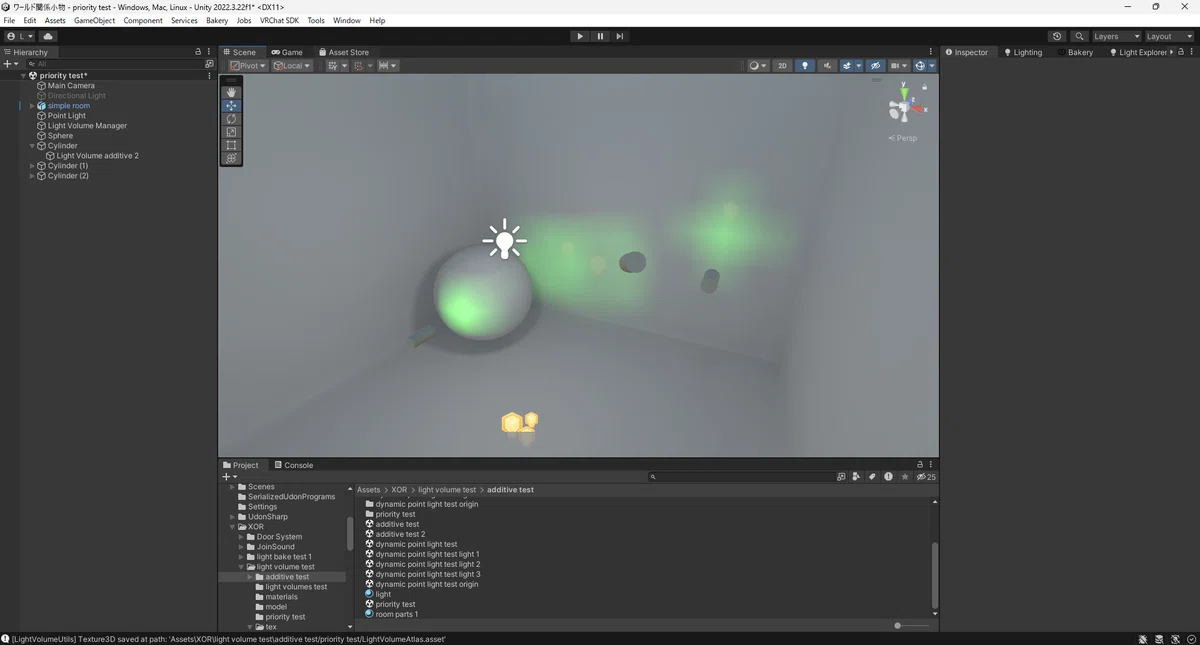Toggle Project panel lock

click(920, 465)
